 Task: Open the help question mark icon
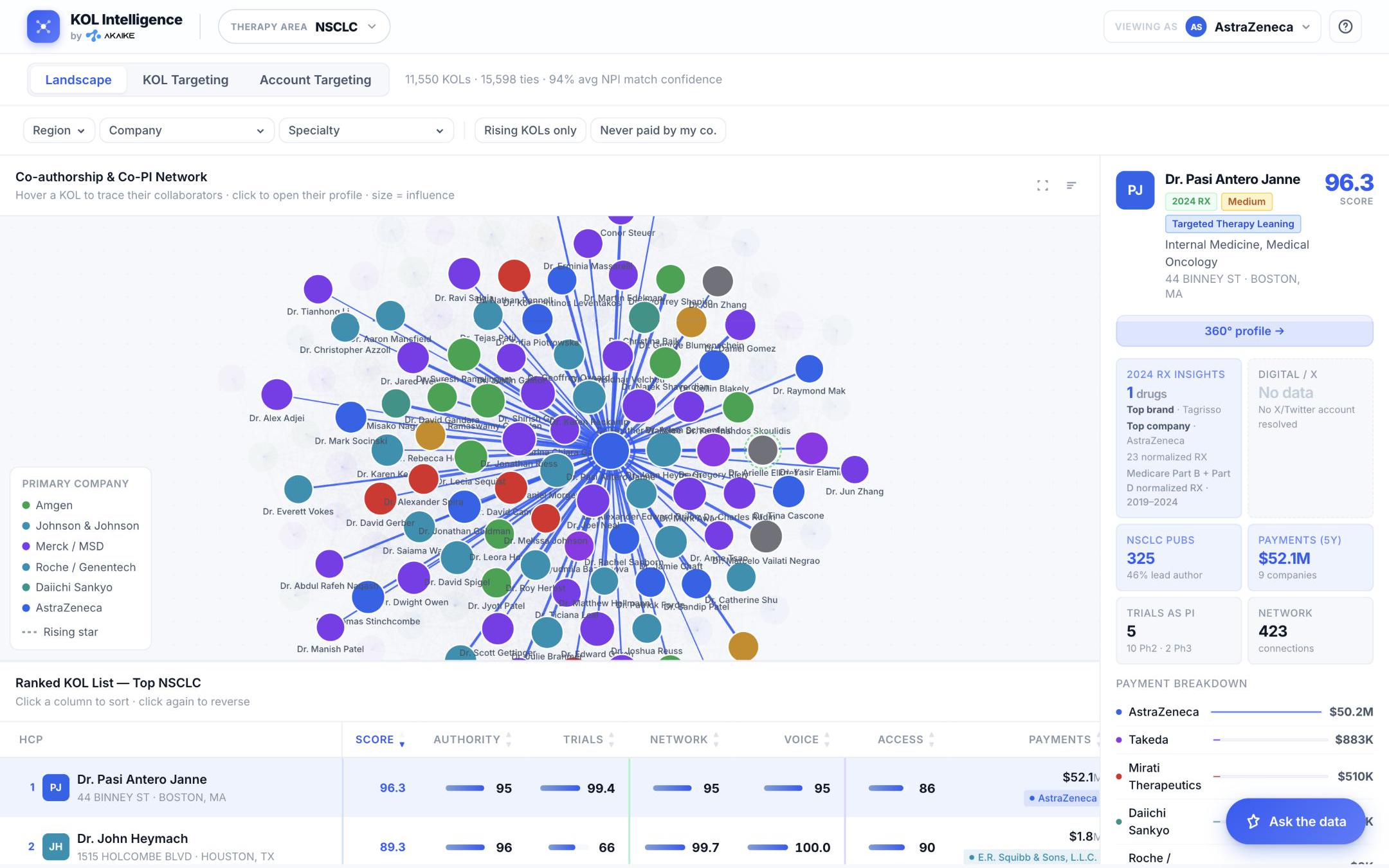[1345, 26]
